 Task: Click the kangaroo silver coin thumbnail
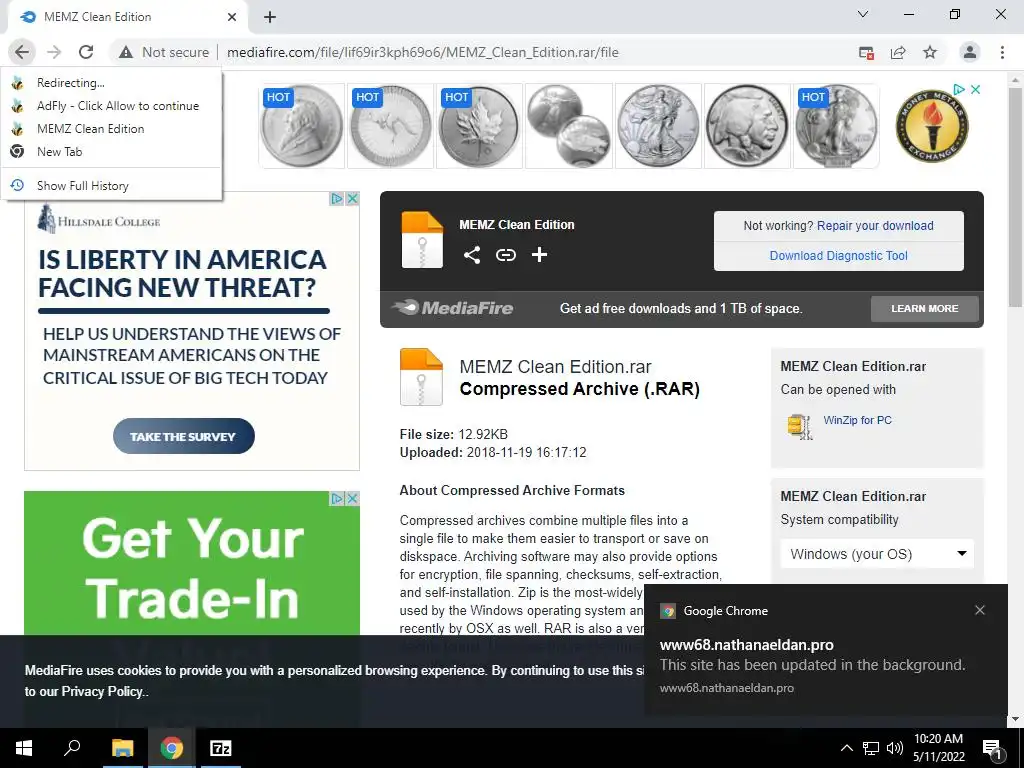point(391,126)
